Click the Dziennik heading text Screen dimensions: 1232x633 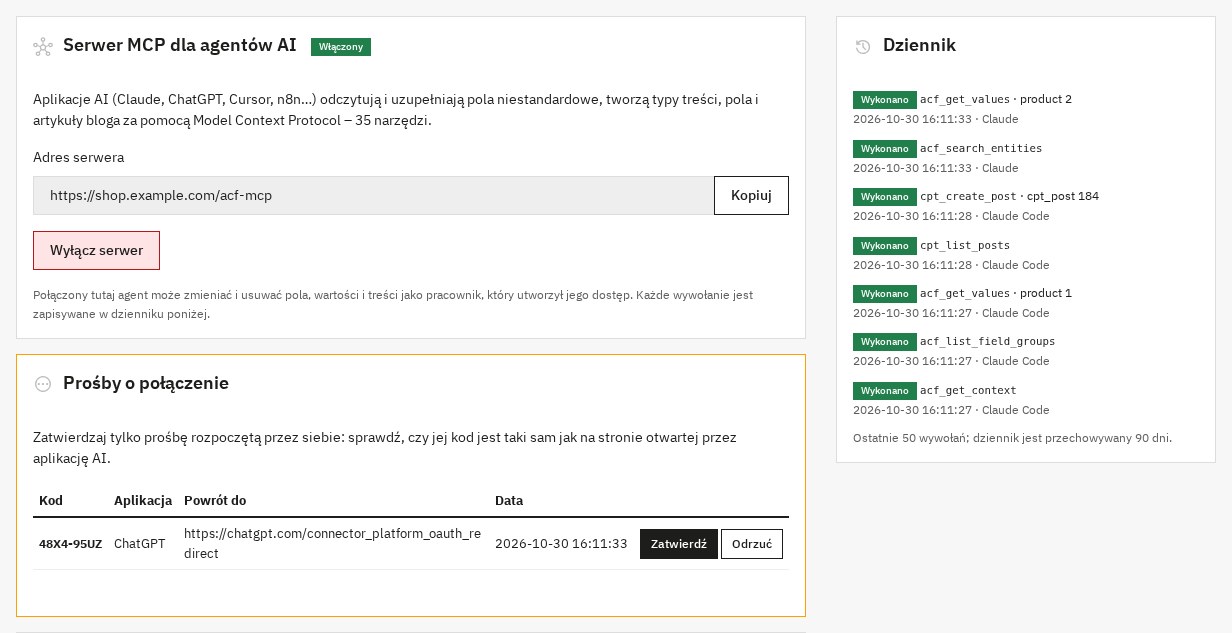click(919, 46)
